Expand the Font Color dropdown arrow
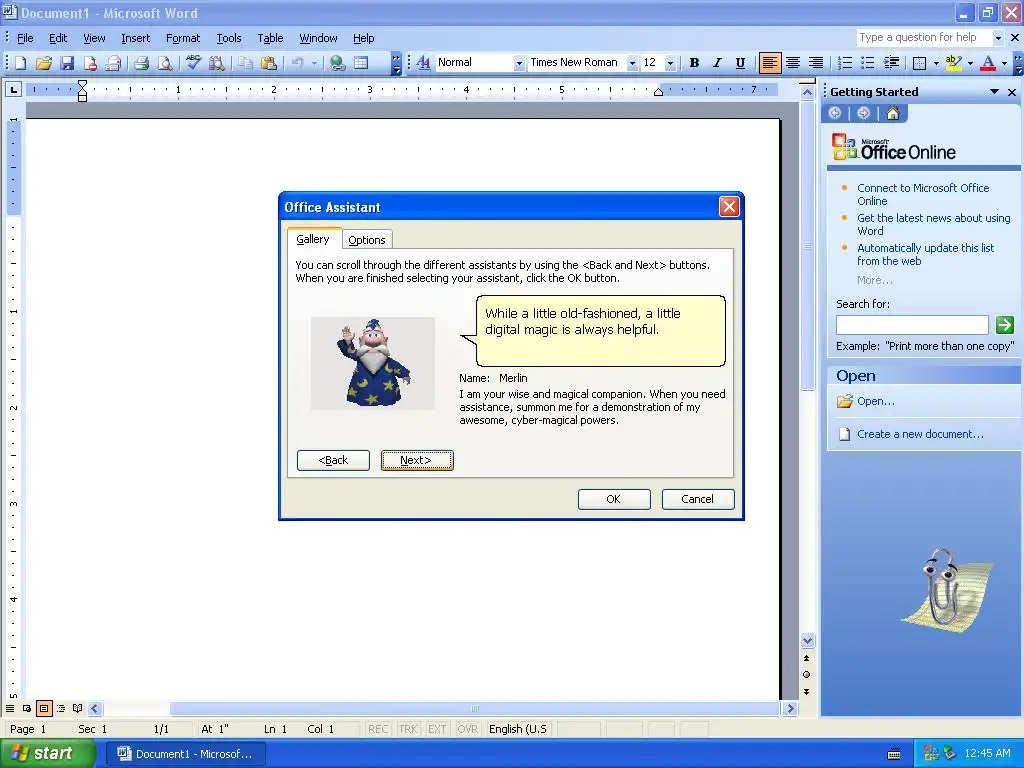This screenshot has height=768, width=1024. tap(1004, 63)
